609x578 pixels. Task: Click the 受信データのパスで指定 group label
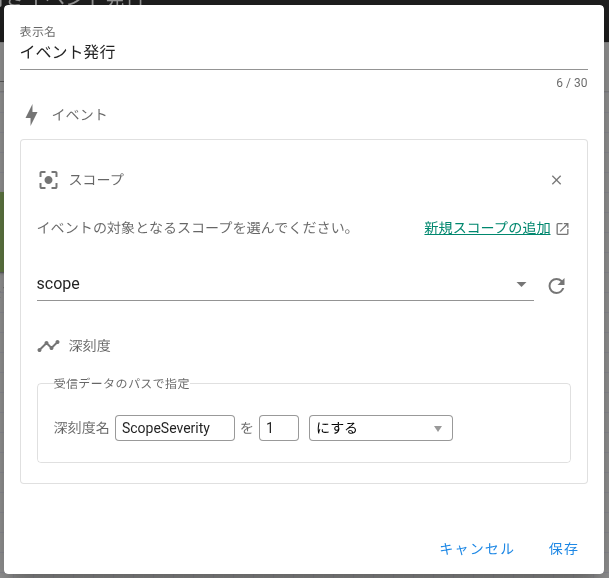click(x=121, y=383)
